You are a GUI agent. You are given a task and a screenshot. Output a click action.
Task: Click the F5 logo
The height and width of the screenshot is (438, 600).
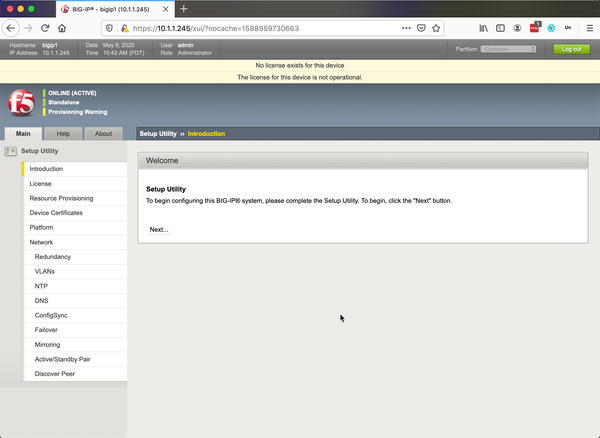[x=22, y=103]
